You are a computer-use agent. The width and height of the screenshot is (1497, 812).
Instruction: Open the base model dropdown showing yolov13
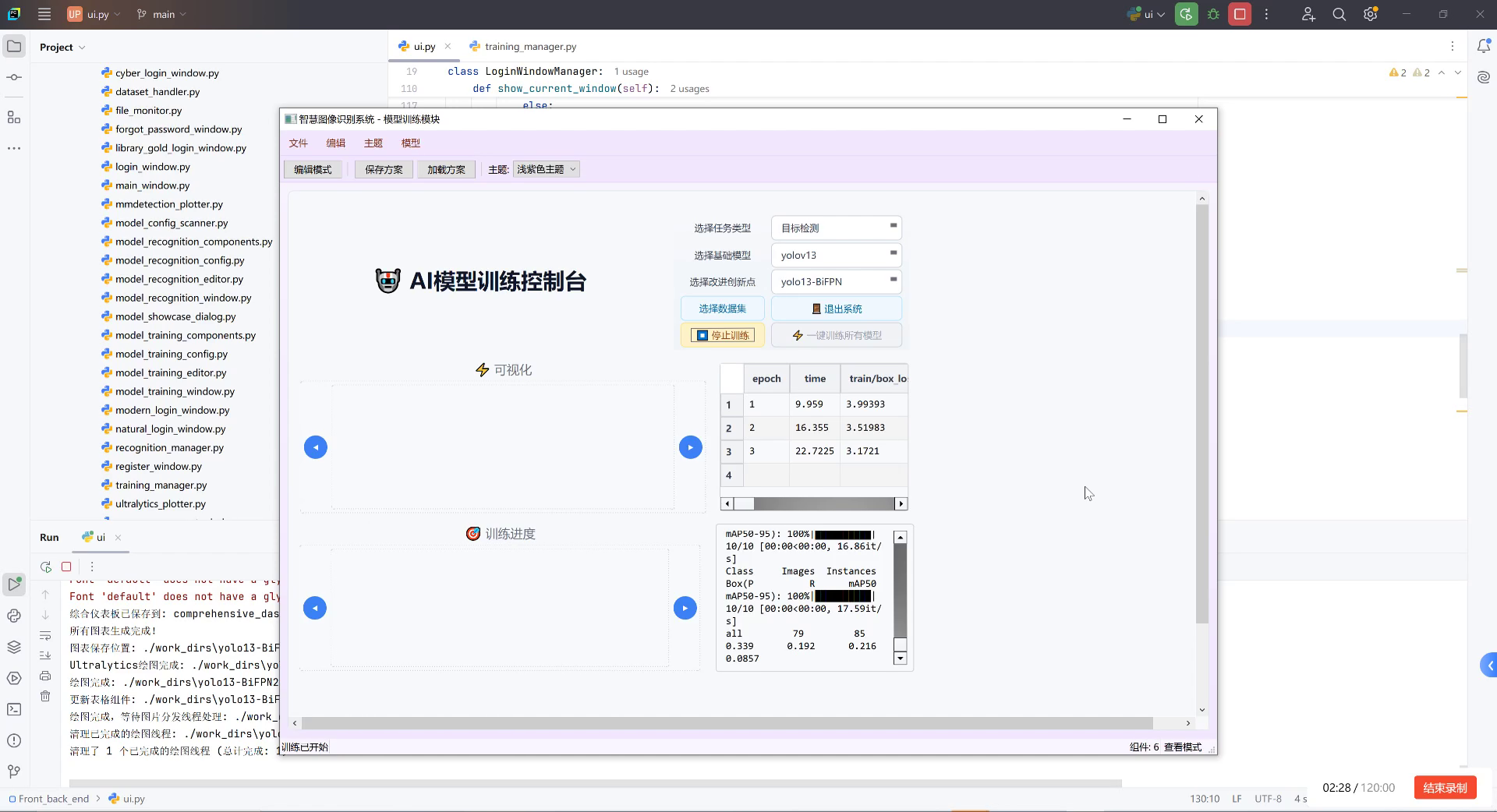(x=837, y=255)
